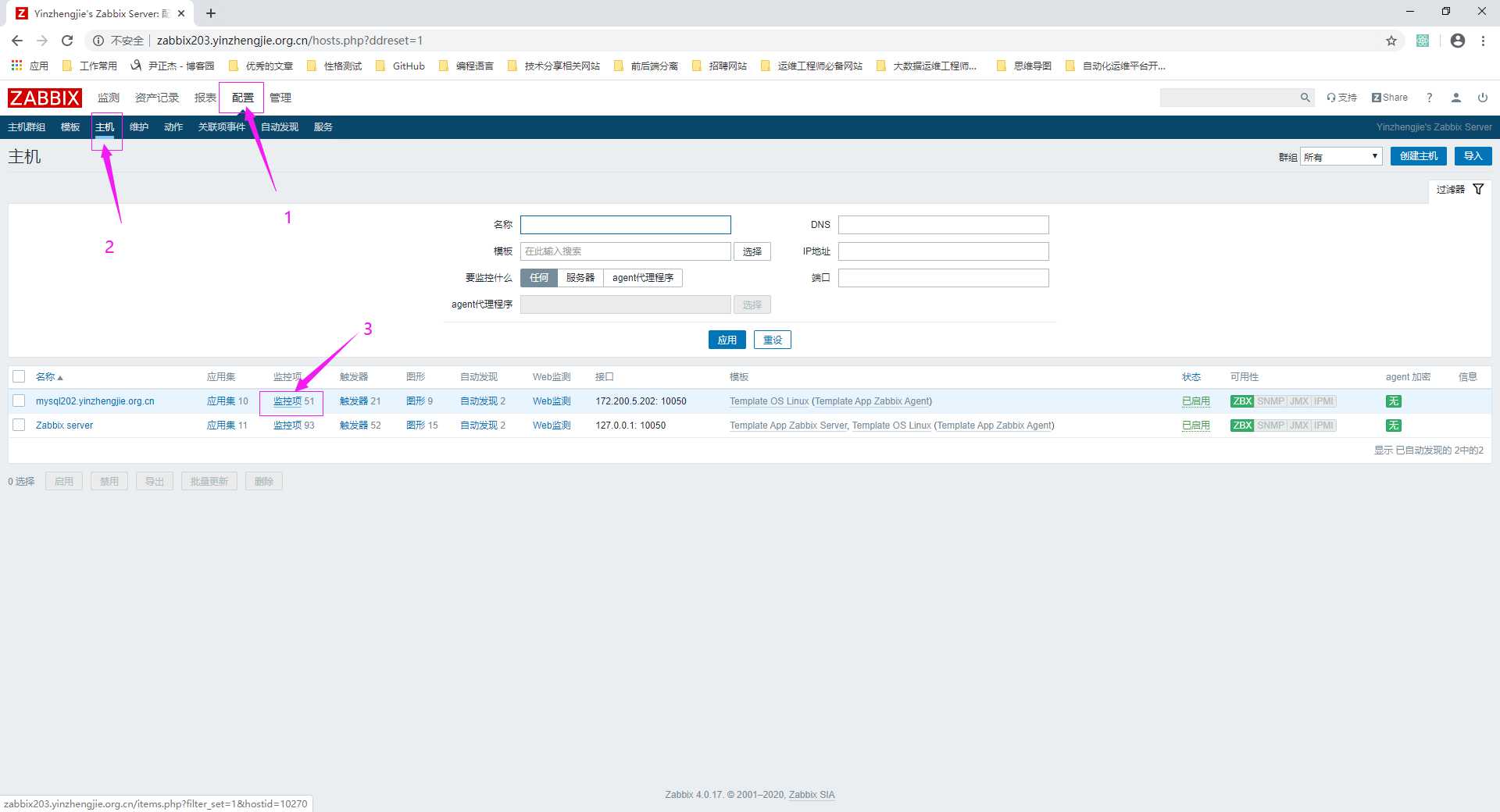The width and height of the screenshot is (1500, 812).
Task: Open the GitHub bookmark
Action: pyautogui.click(x=400, y=66)
